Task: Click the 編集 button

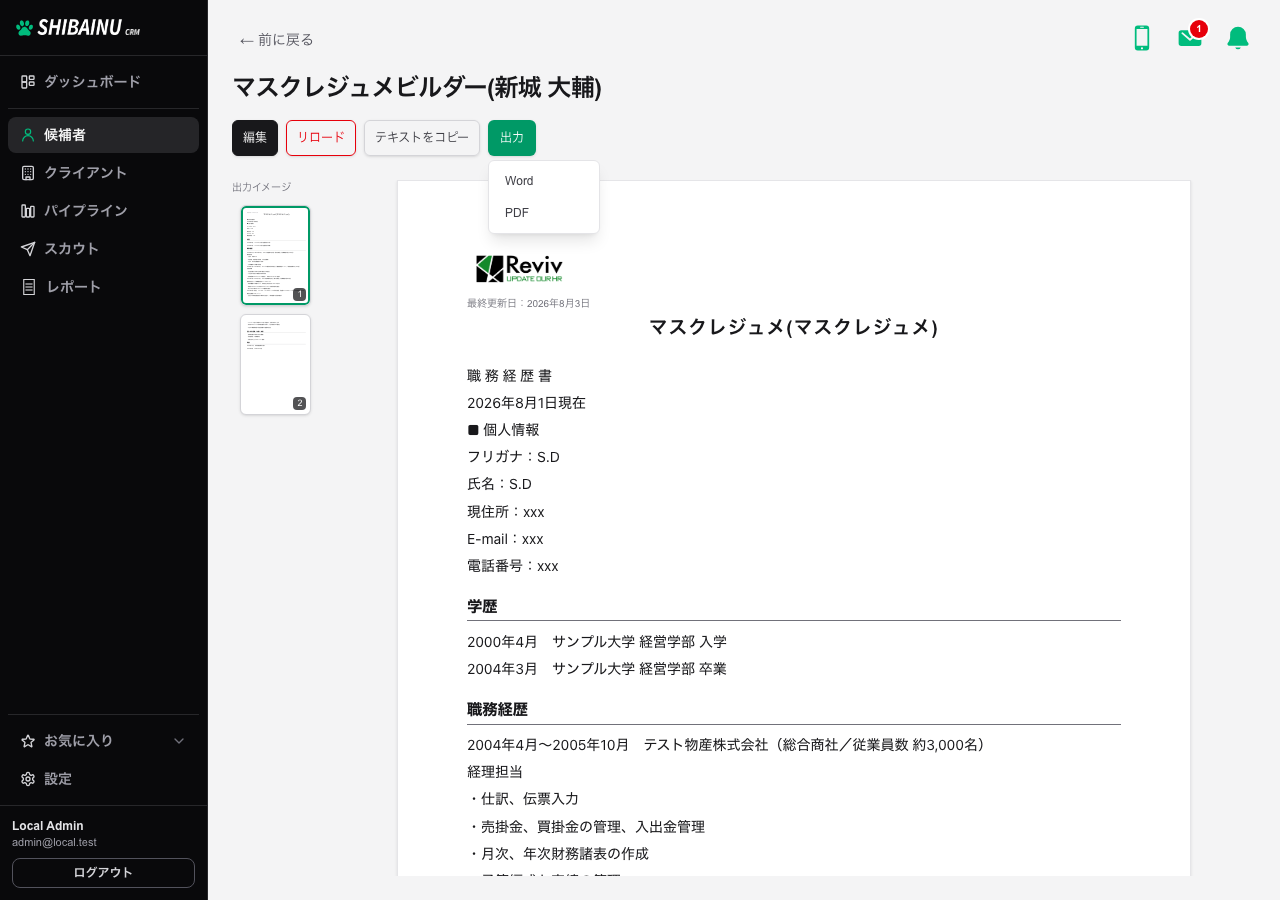Action: tap(255, 138)
